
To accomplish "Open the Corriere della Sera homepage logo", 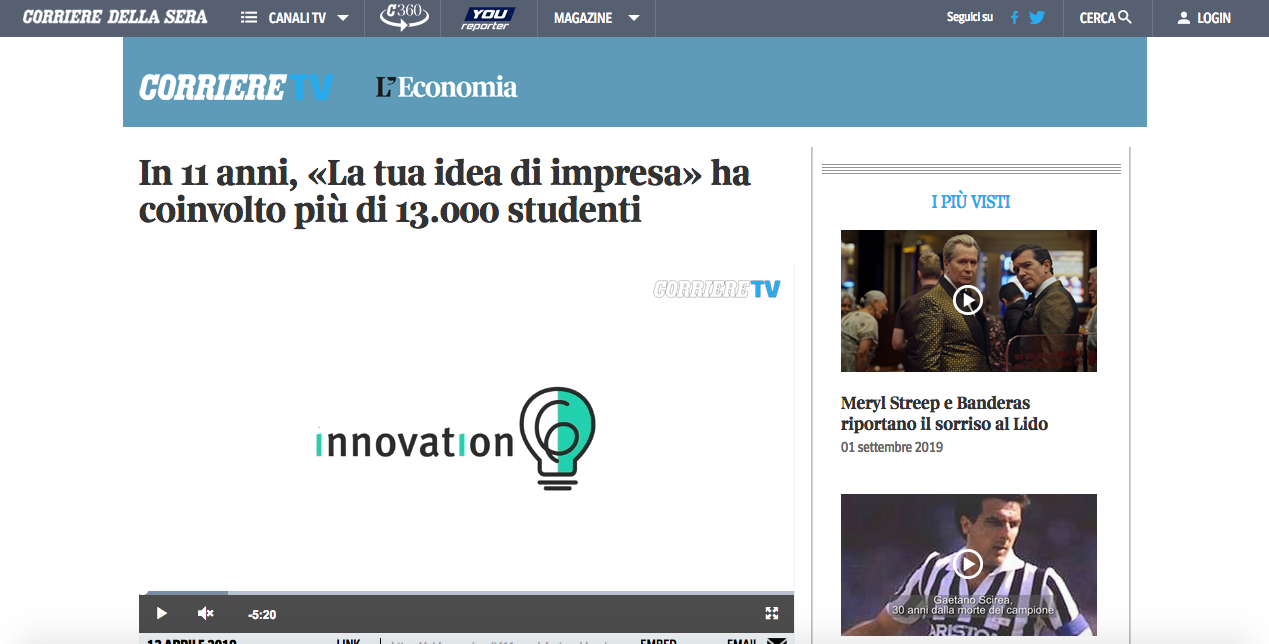I will coord(115,17).
